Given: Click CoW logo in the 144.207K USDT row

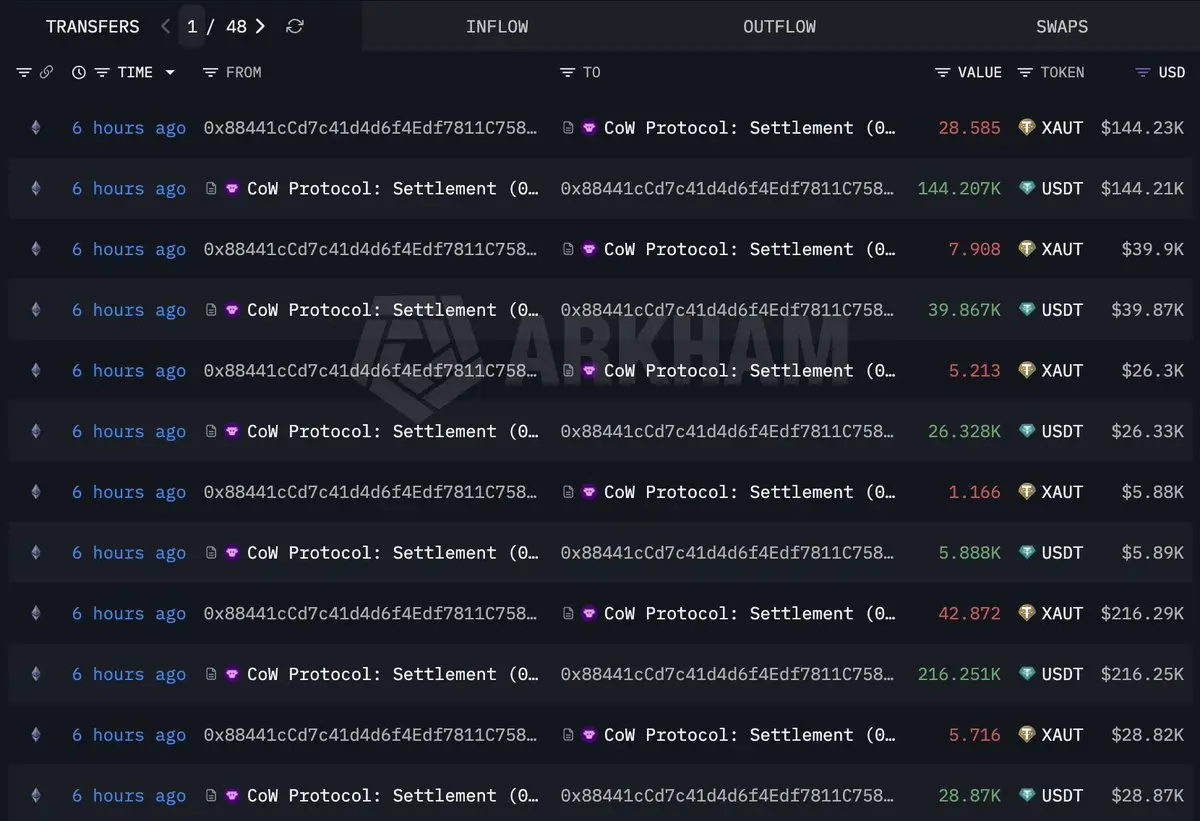Looking at the screenshot, I should coord(232,188).
